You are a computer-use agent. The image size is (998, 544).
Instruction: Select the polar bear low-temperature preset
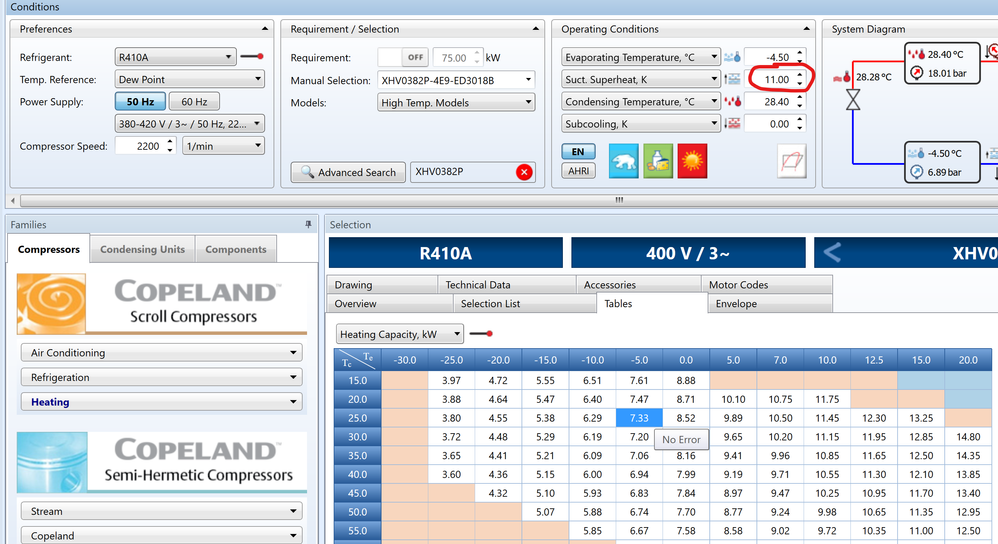(x=624, y=161)
